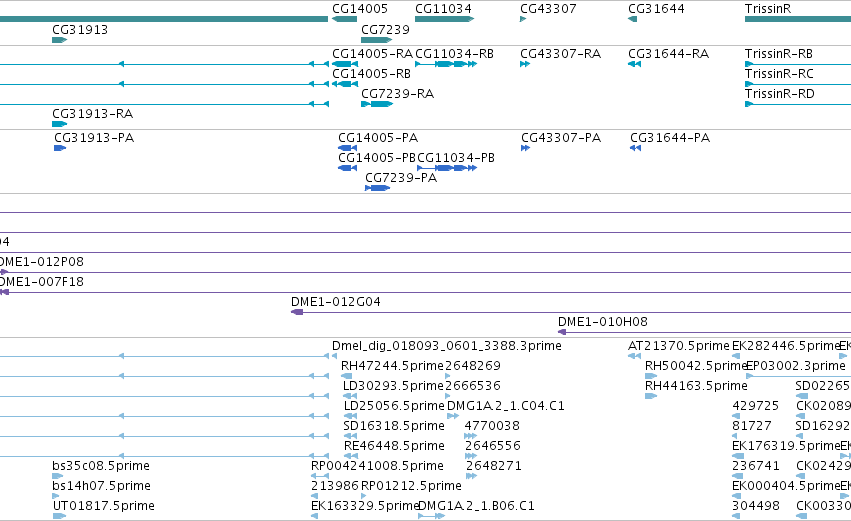Click protein CG11034-PB label

456,158
